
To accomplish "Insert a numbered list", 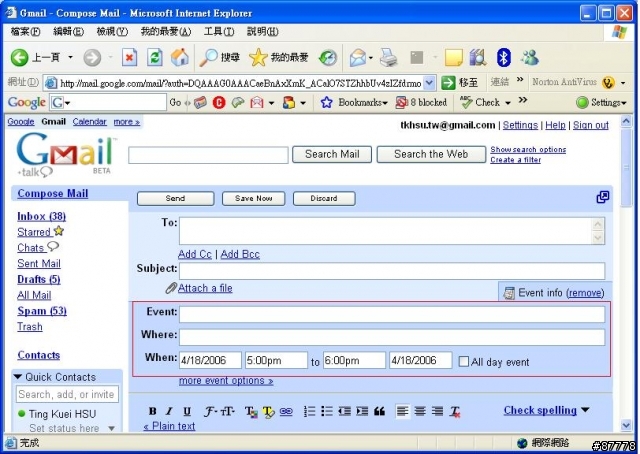I will pyautogui.click(x=309, y=411).
